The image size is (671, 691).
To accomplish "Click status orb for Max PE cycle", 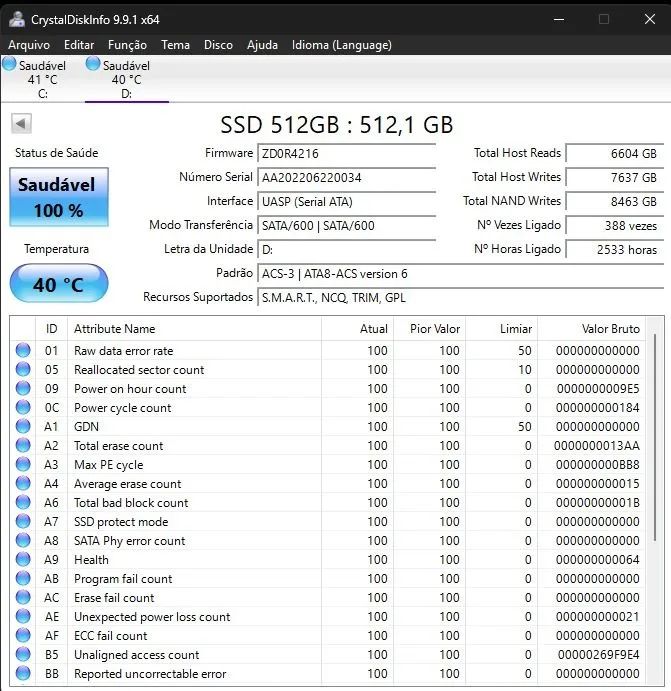I will [x=23, y=464].
